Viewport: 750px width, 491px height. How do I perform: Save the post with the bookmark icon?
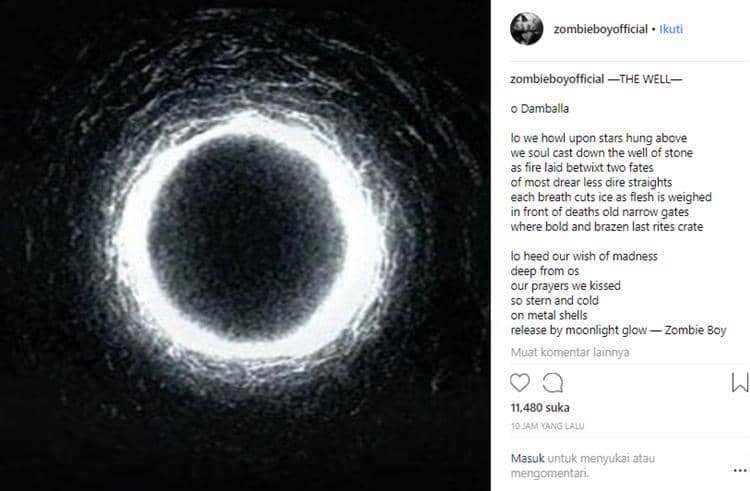click(740, 382)
